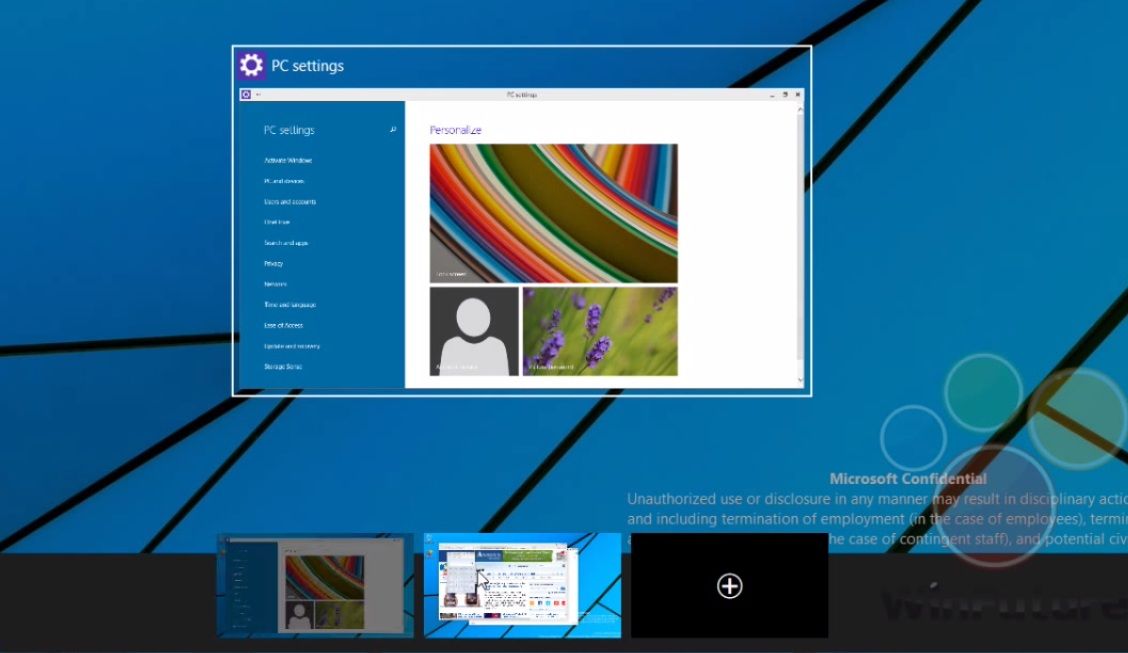Click the back arrow in PC settings title bar
This screenshot has height=653, width=1128.
coord(259,95)
